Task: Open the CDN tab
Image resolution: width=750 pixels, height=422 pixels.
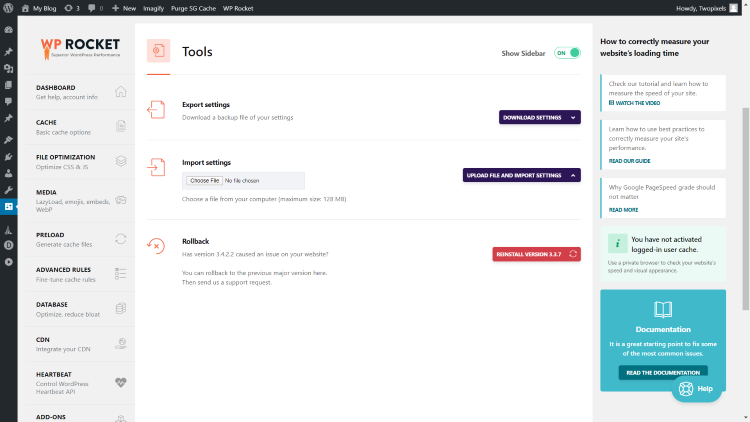Action: coord(80,344)
